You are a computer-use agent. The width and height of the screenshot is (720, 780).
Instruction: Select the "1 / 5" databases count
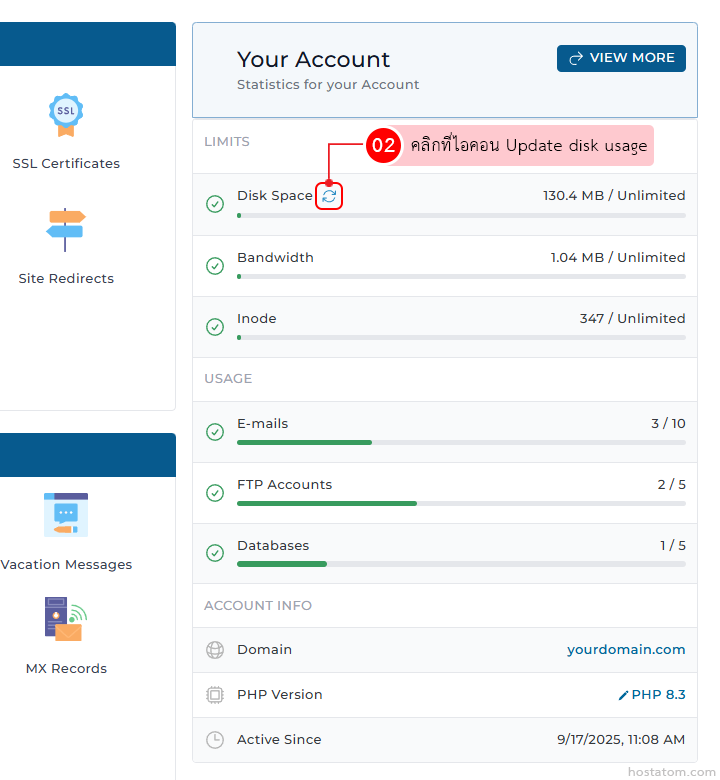(673, 546)
